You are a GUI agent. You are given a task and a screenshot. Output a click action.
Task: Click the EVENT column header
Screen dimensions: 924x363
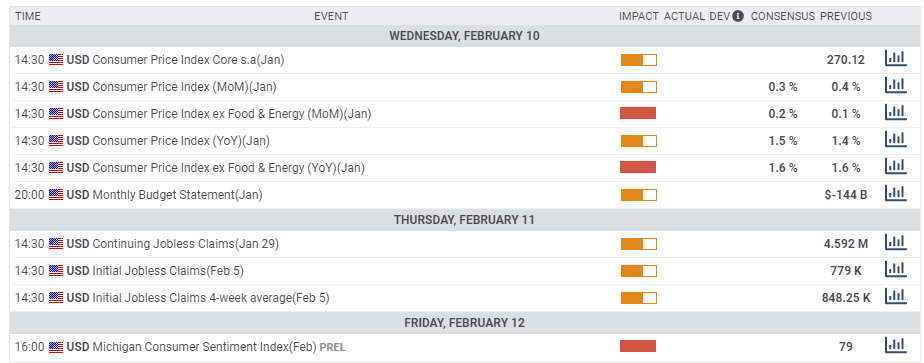coord(331,16)
